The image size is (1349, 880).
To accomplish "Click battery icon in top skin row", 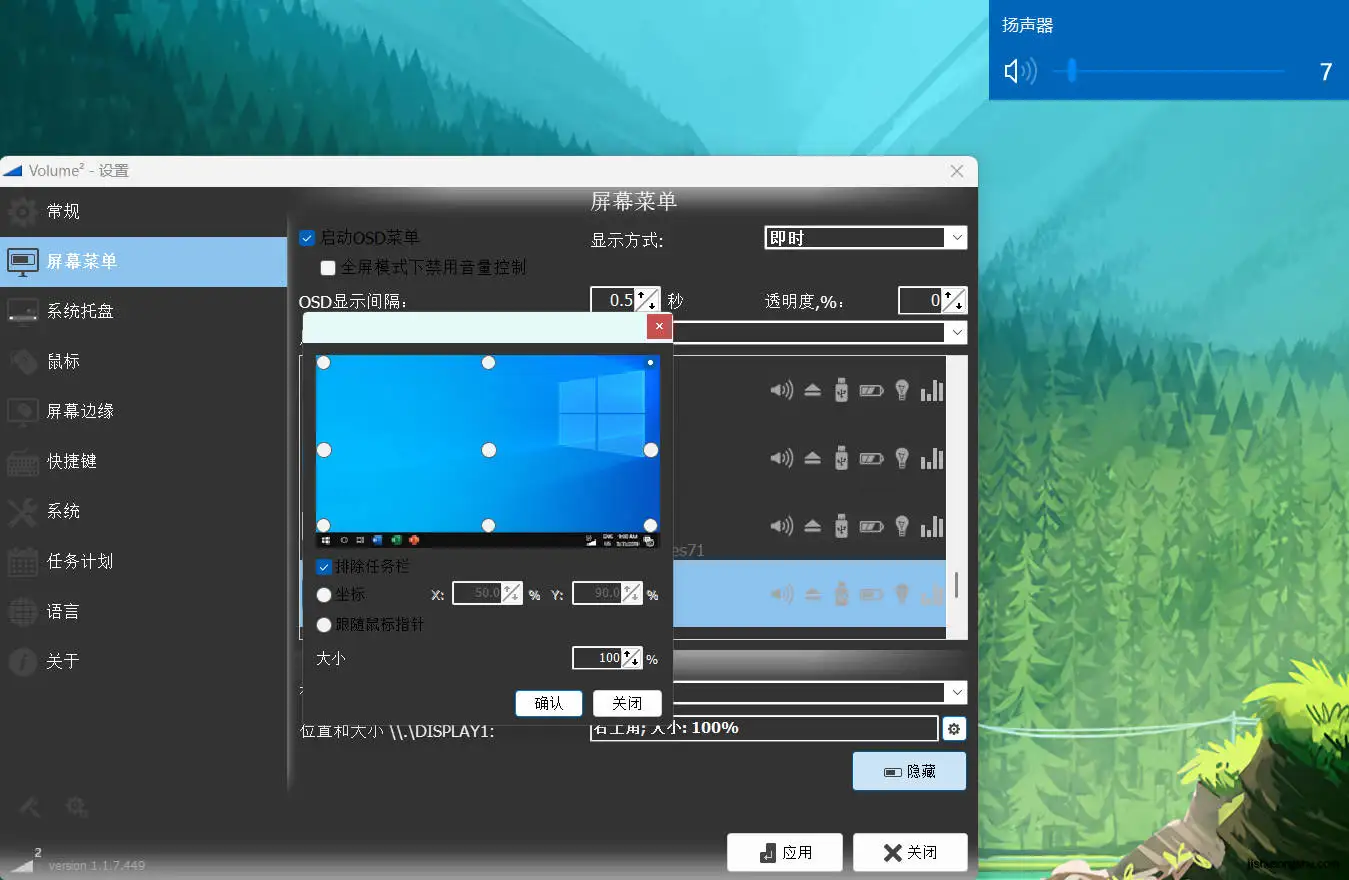I will click(871, 390).
